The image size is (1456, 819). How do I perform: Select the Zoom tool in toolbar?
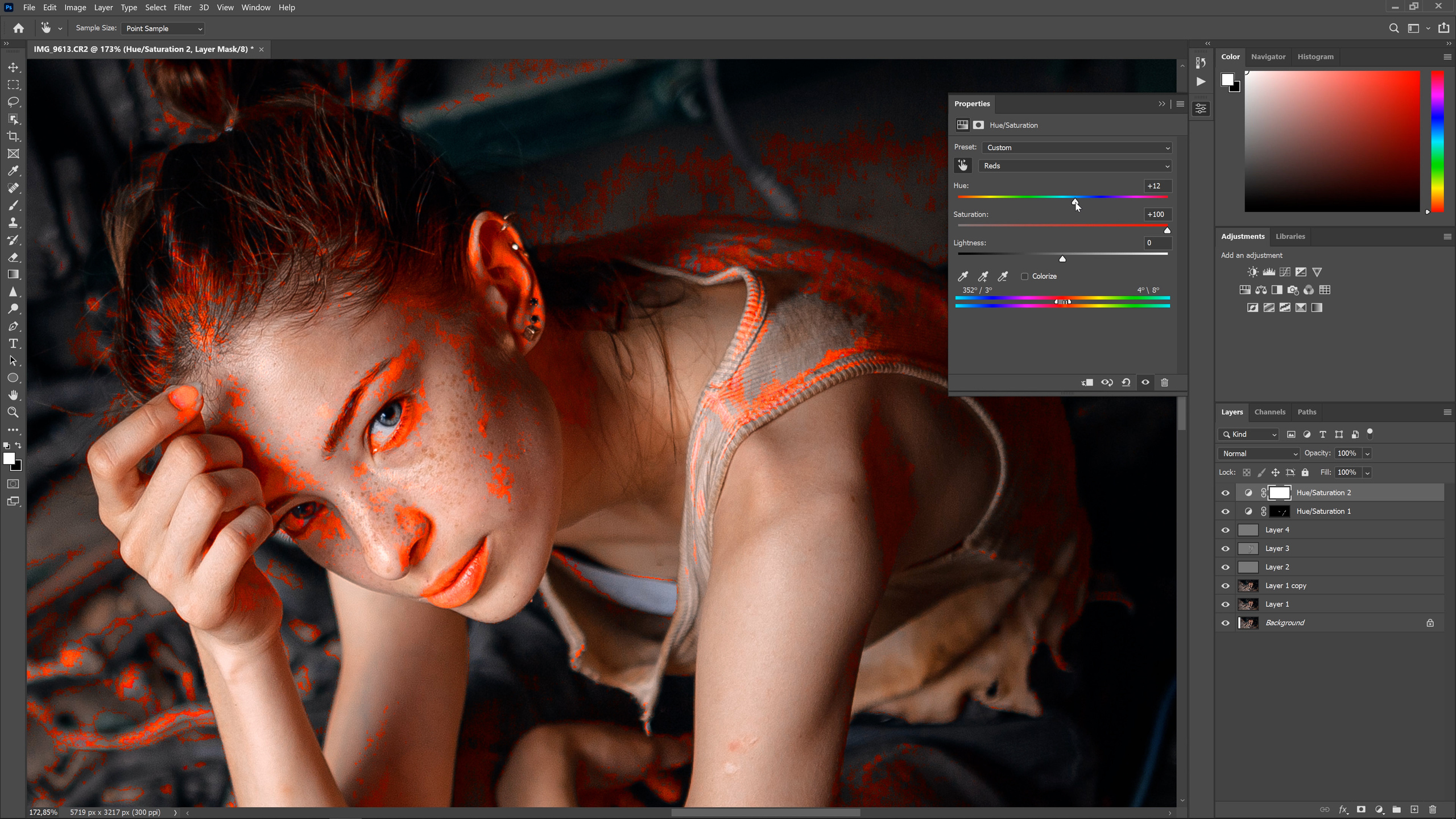pos(13,412)
